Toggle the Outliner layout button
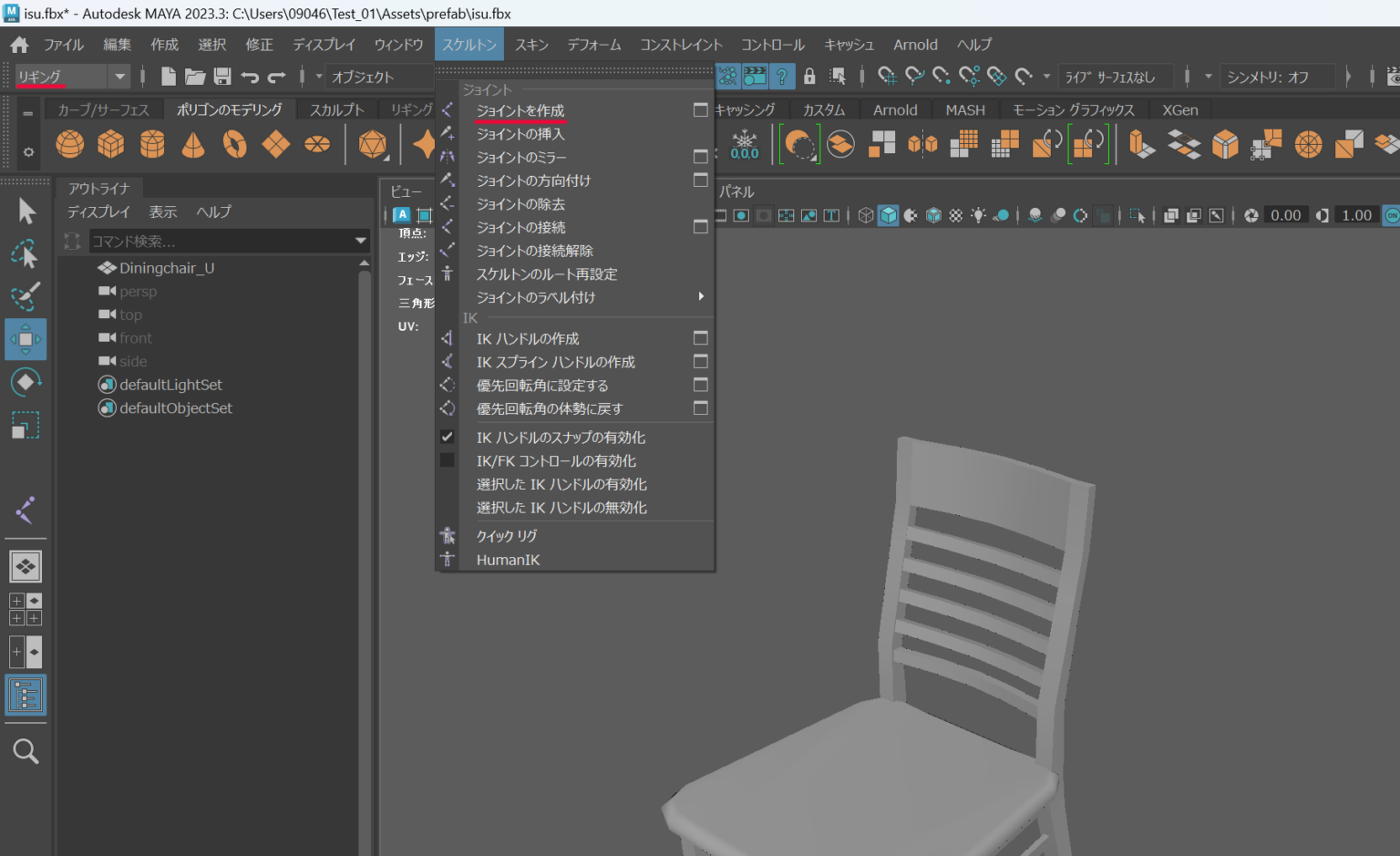1400x856 pixels. [26, 696]
